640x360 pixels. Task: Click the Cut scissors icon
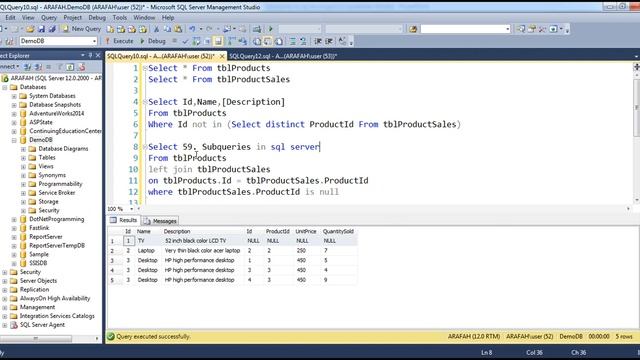coord(156,29)
